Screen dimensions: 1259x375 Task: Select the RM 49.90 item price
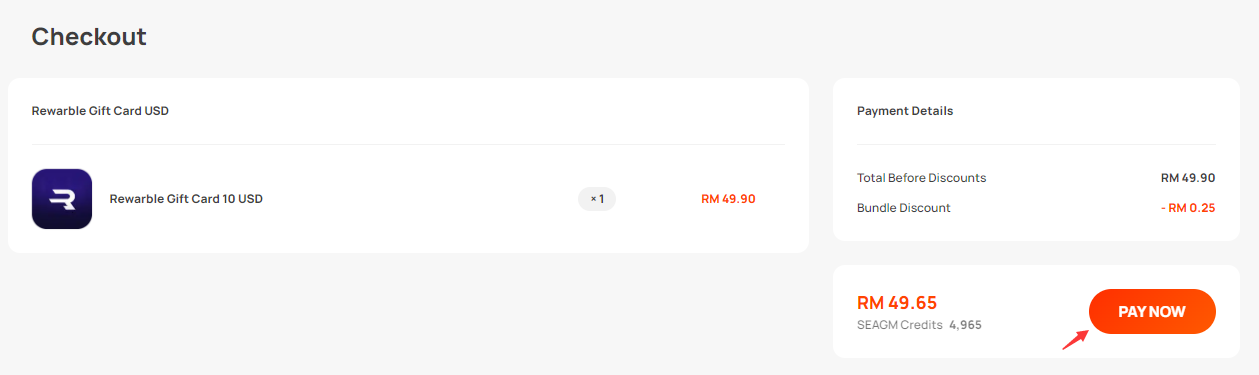[728, 199]
